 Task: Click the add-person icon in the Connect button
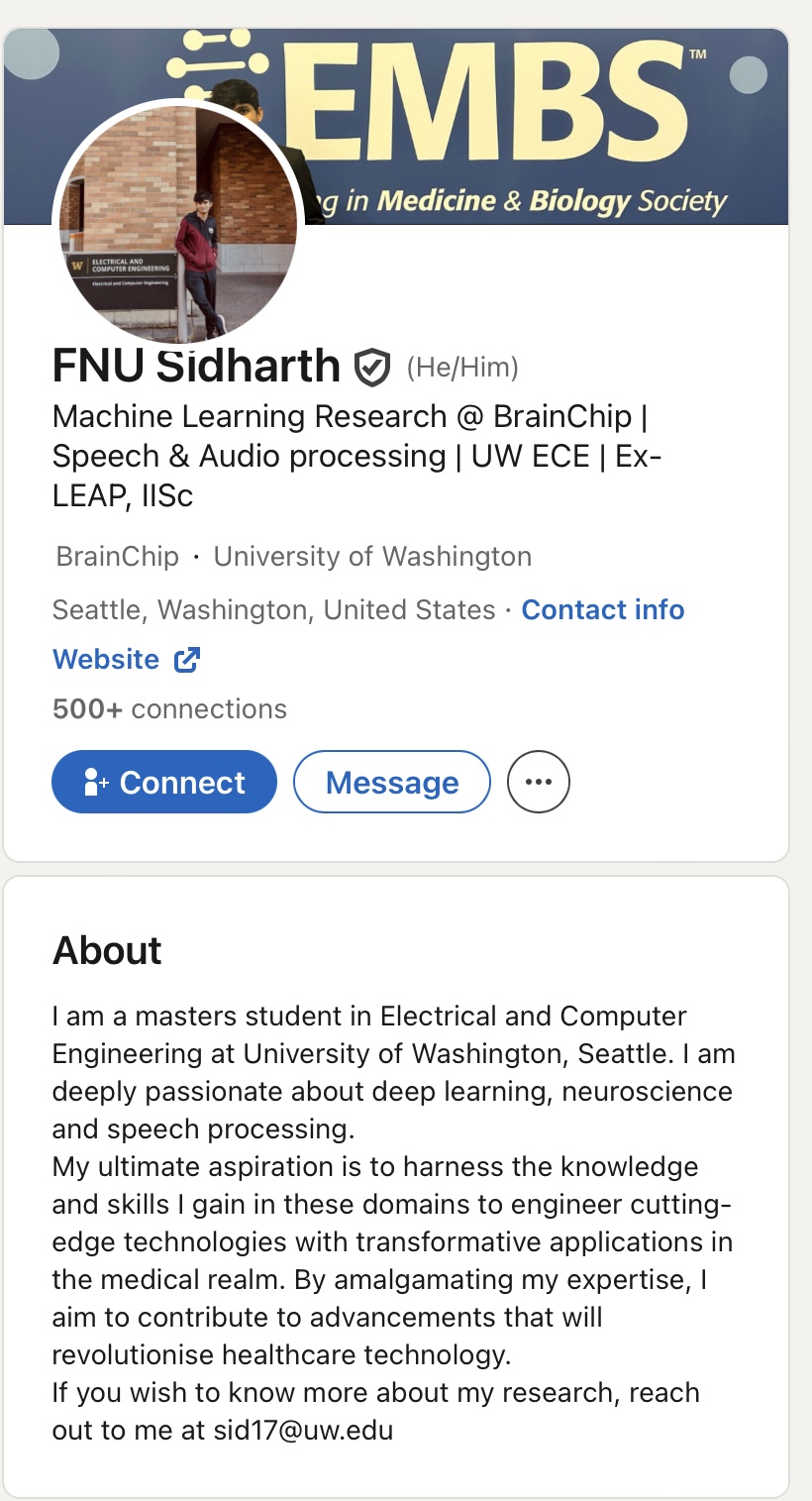[x=96, y=783]
